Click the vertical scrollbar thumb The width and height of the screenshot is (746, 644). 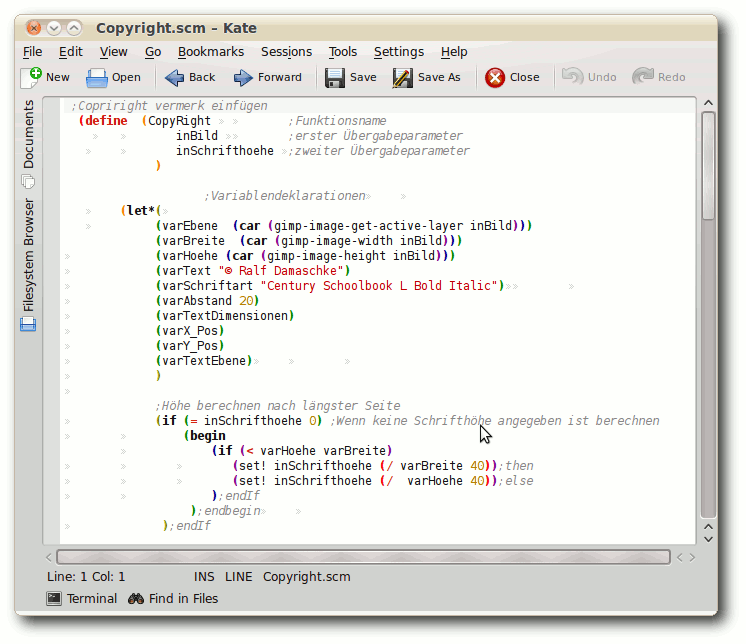coord(708,166)
